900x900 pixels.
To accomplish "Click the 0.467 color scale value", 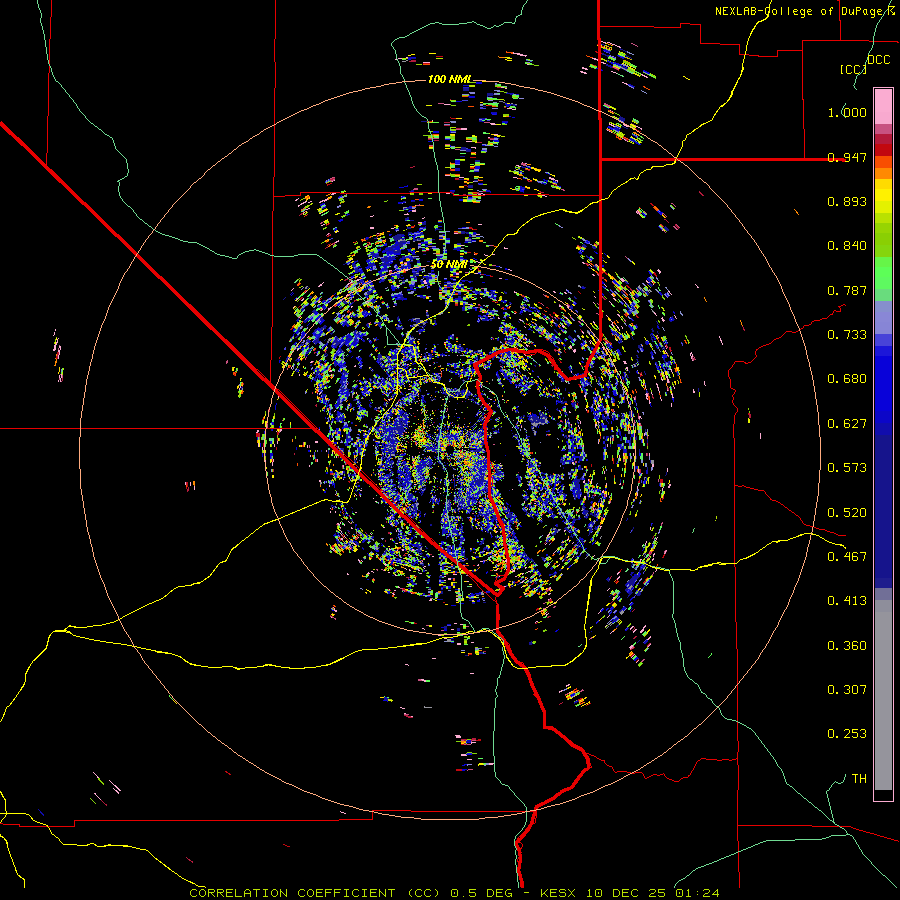I will coord(847,557).
